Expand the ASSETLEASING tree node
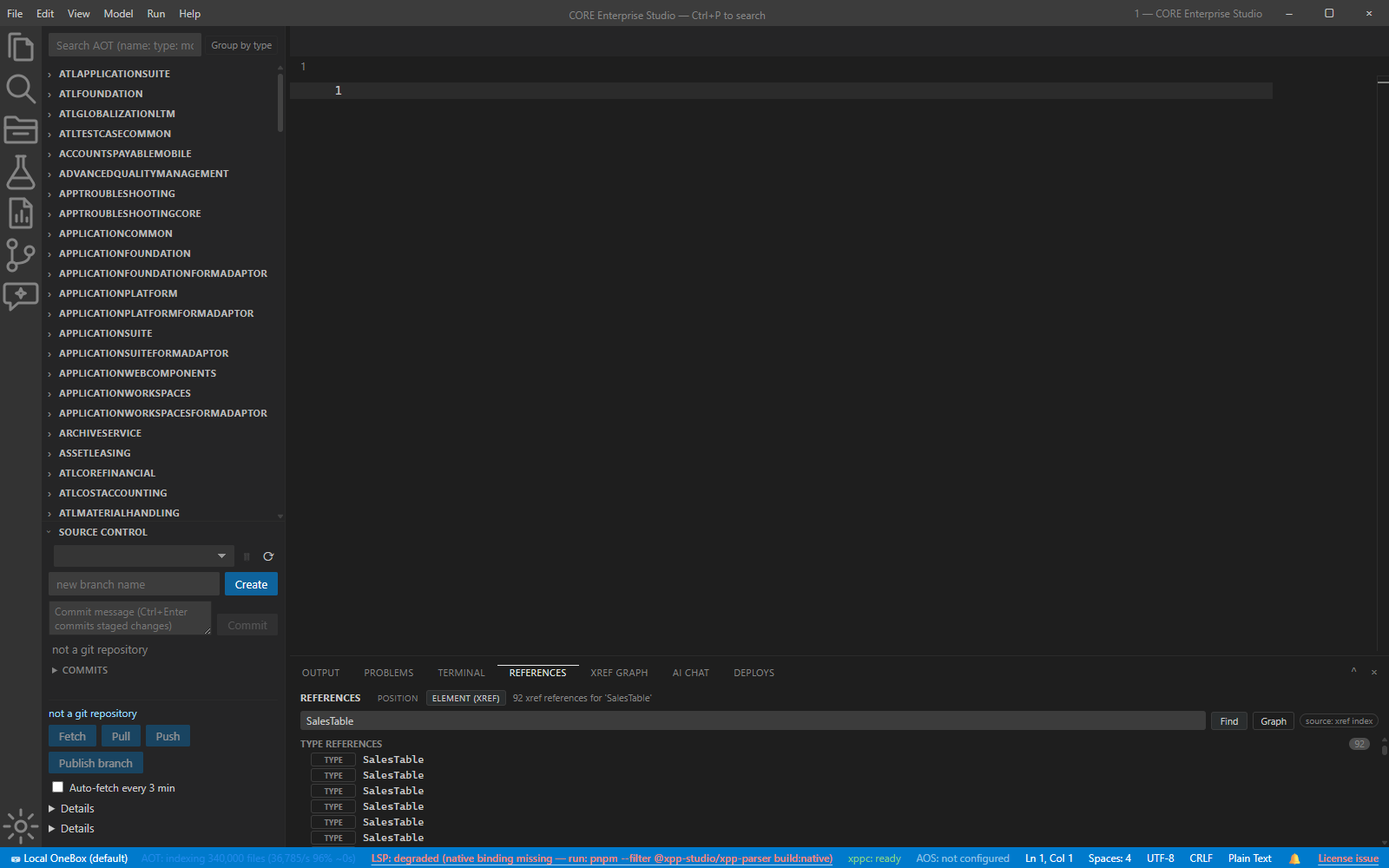Viewport: 1389px width, 868px height. [49, 454]
